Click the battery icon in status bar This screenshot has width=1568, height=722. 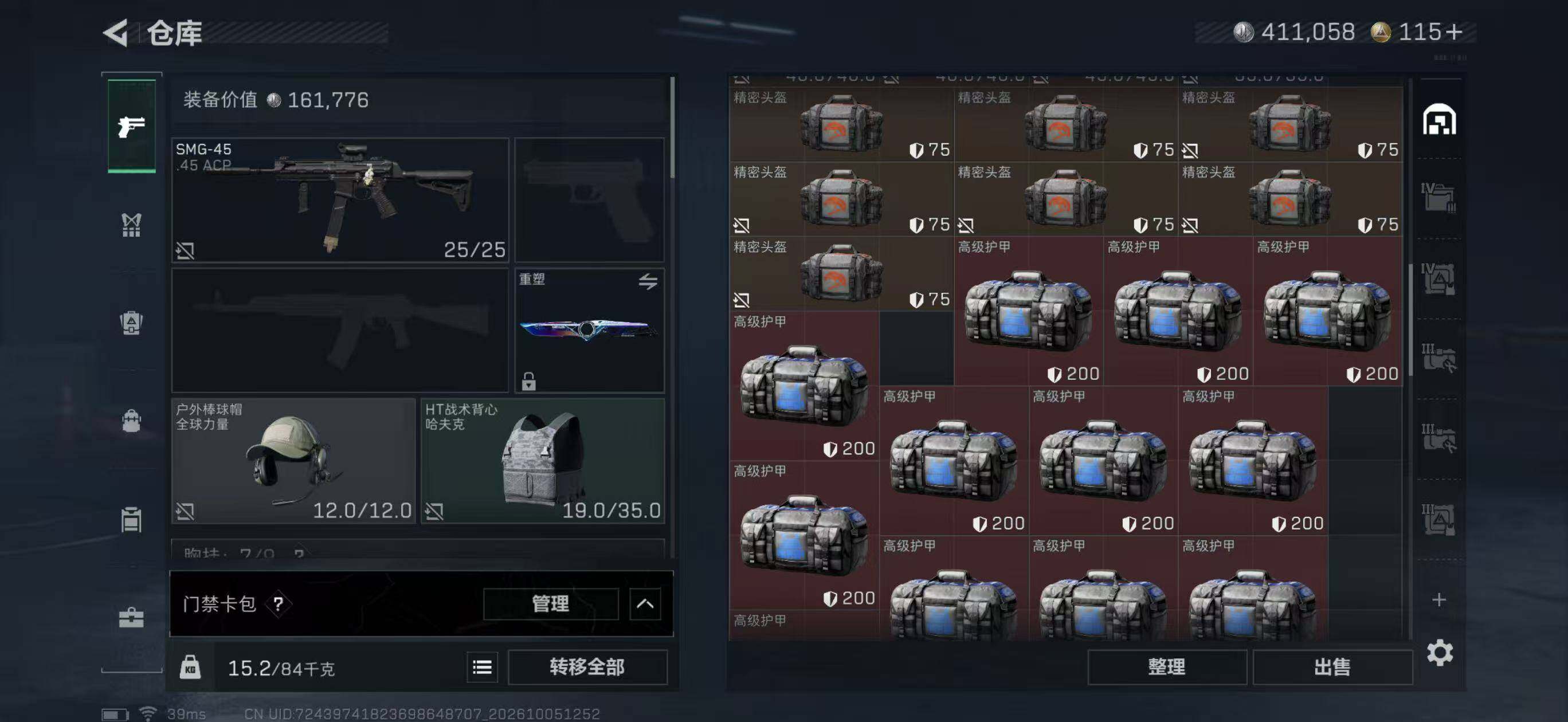coord(115,714)
